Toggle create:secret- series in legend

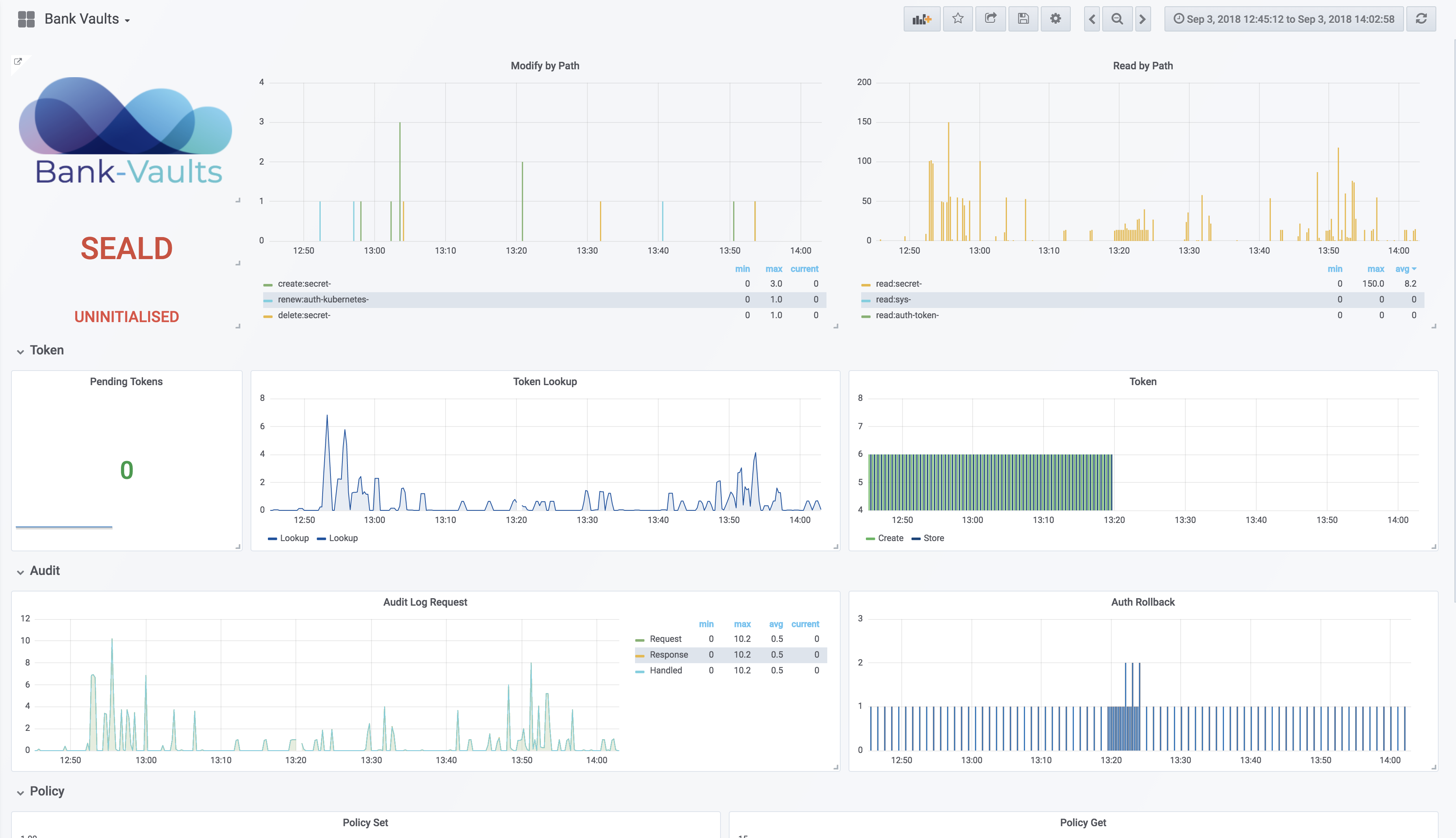tap(304, 284)
